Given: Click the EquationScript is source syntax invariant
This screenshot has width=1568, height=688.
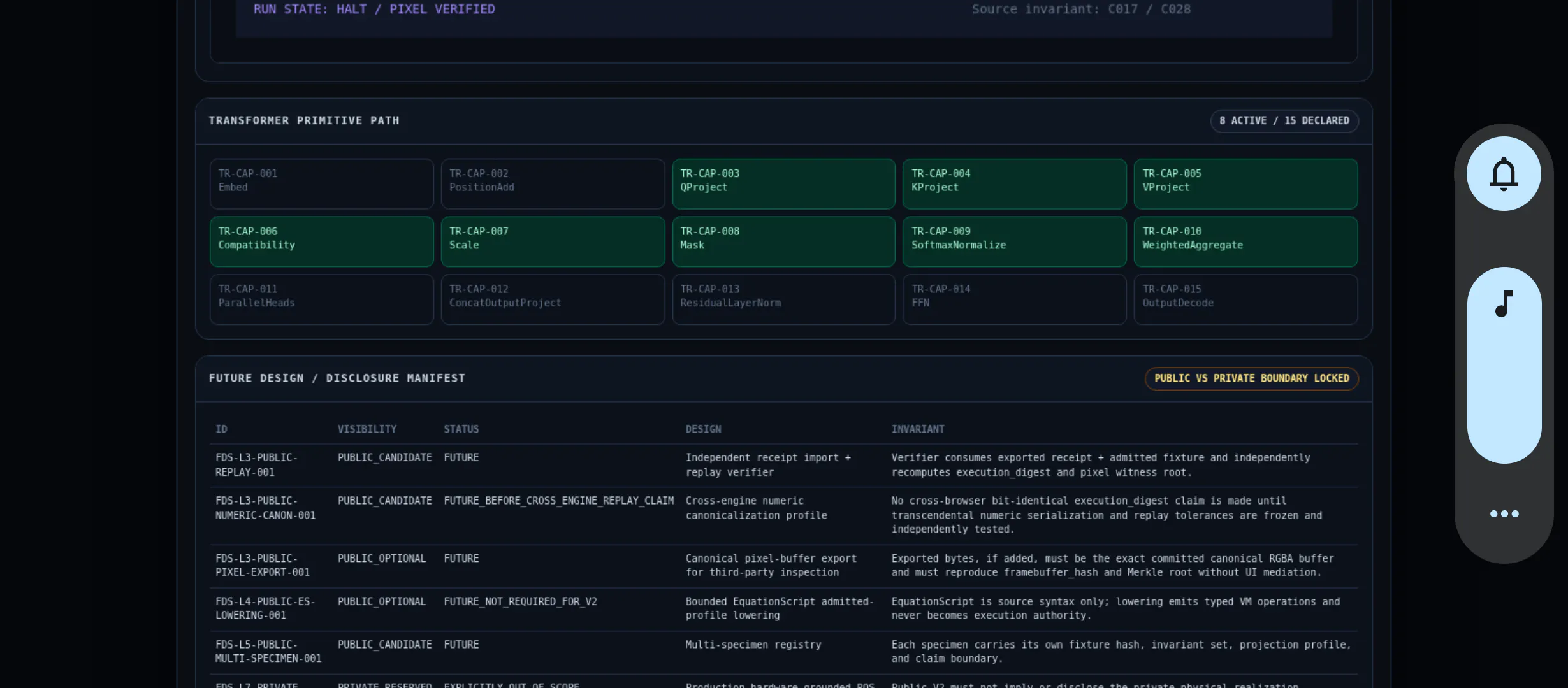Looking at the screenshot, I should [1115, 608].
